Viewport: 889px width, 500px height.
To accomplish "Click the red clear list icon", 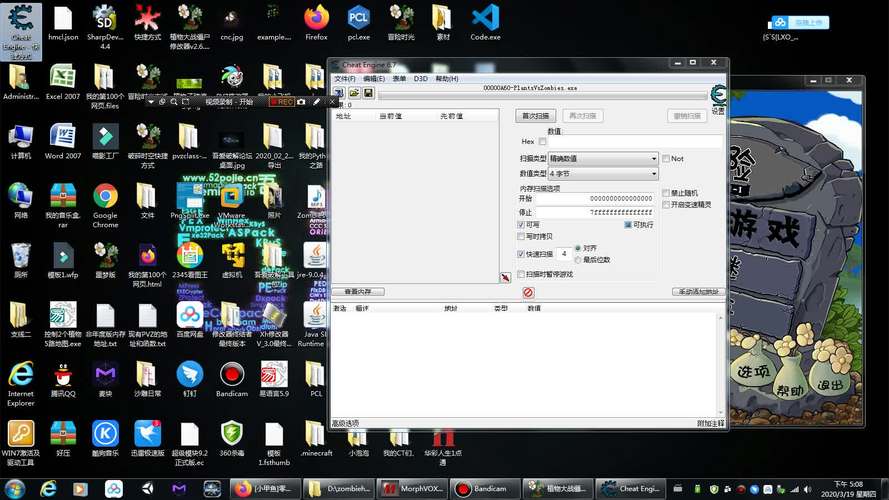I will 528,292.
